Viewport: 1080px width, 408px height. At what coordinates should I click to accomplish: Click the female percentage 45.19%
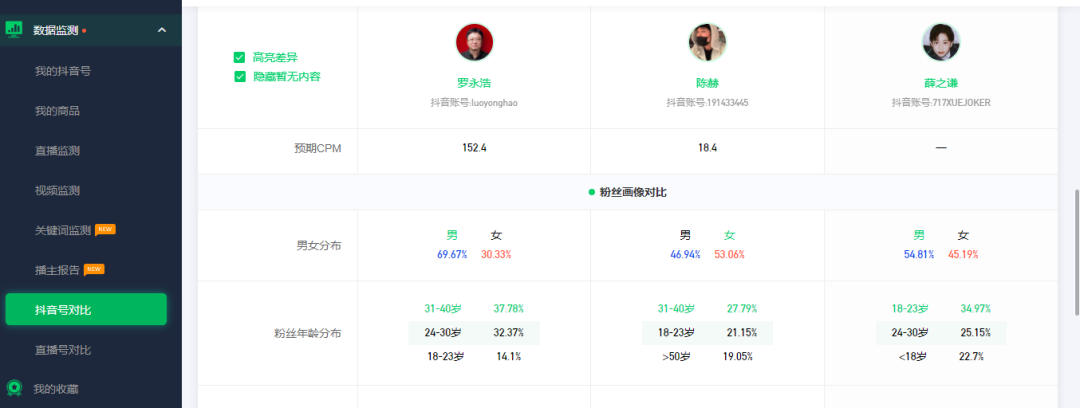point(963,254)
